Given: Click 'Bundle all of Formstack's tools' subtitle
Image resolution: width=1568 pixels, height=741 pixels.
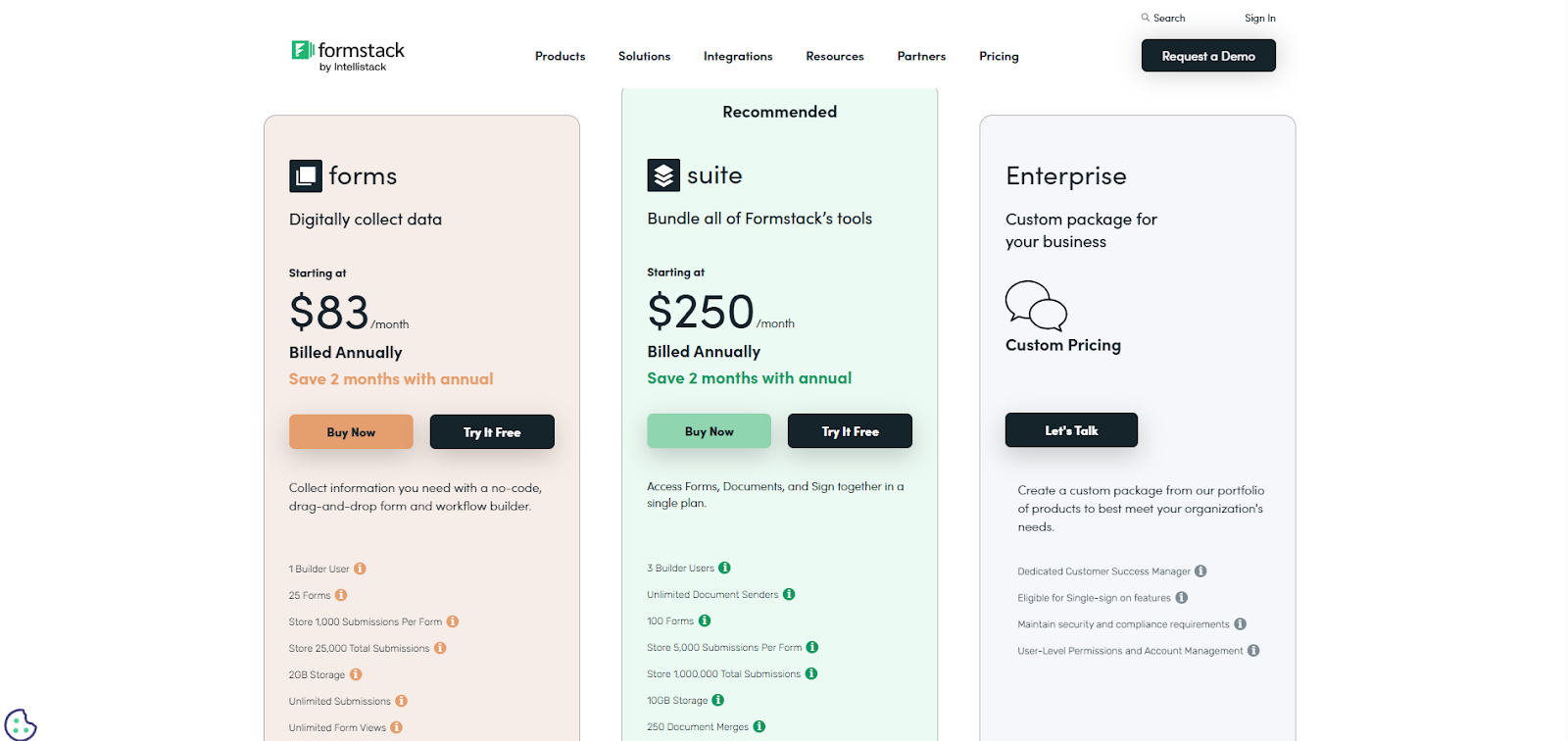Looking at the screenshot, I should point(759,219).
